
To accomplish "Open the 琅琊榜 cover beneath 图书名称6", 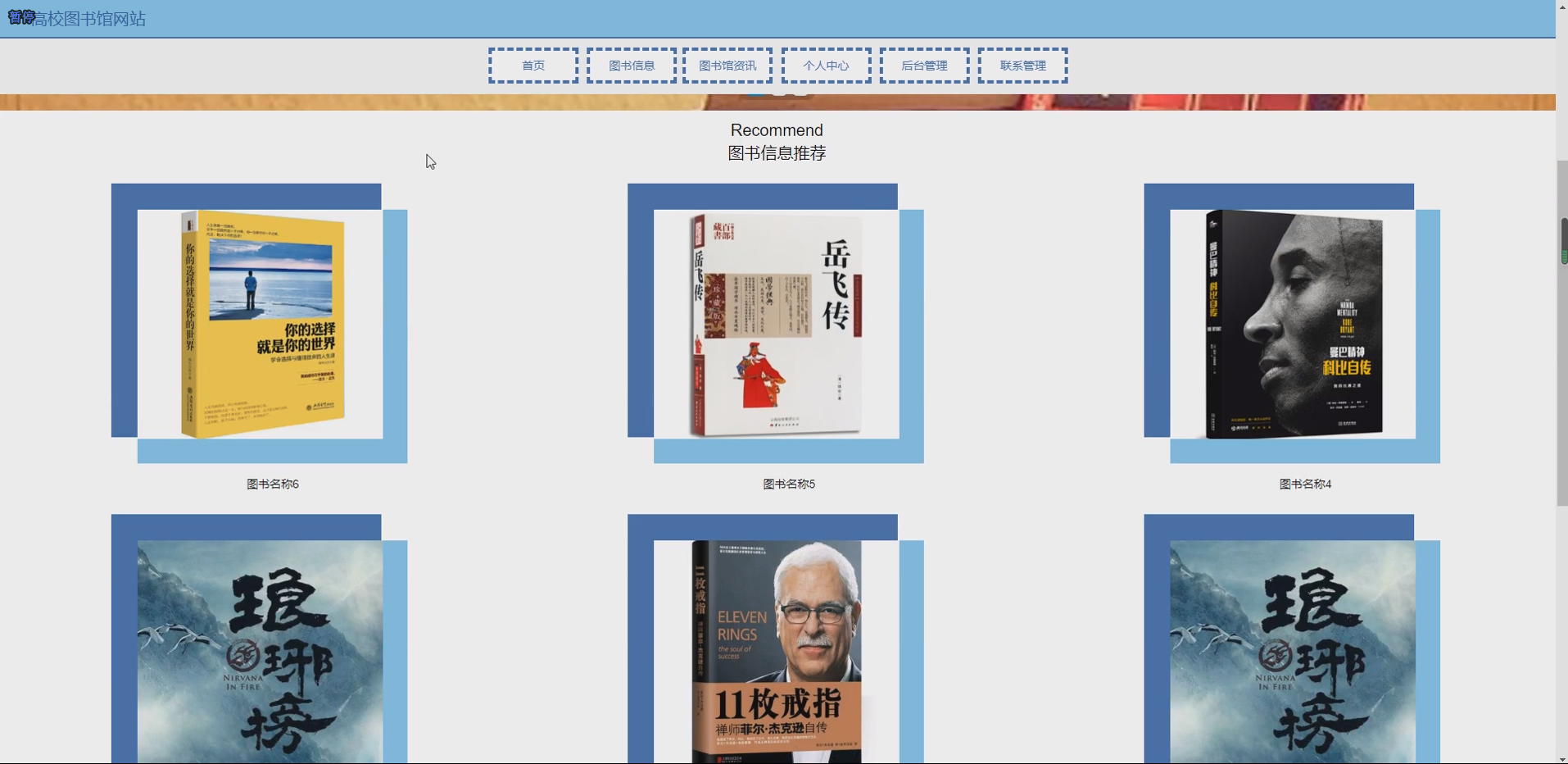I will click(x=260, y=652).
